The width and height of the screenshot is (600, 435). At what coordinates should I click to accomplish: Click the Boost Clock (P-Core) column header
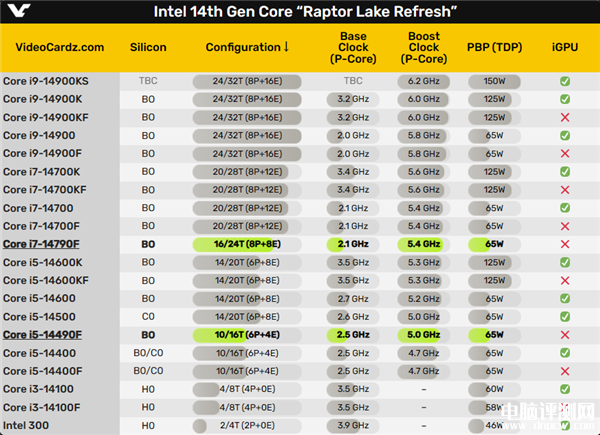(424, 47)
